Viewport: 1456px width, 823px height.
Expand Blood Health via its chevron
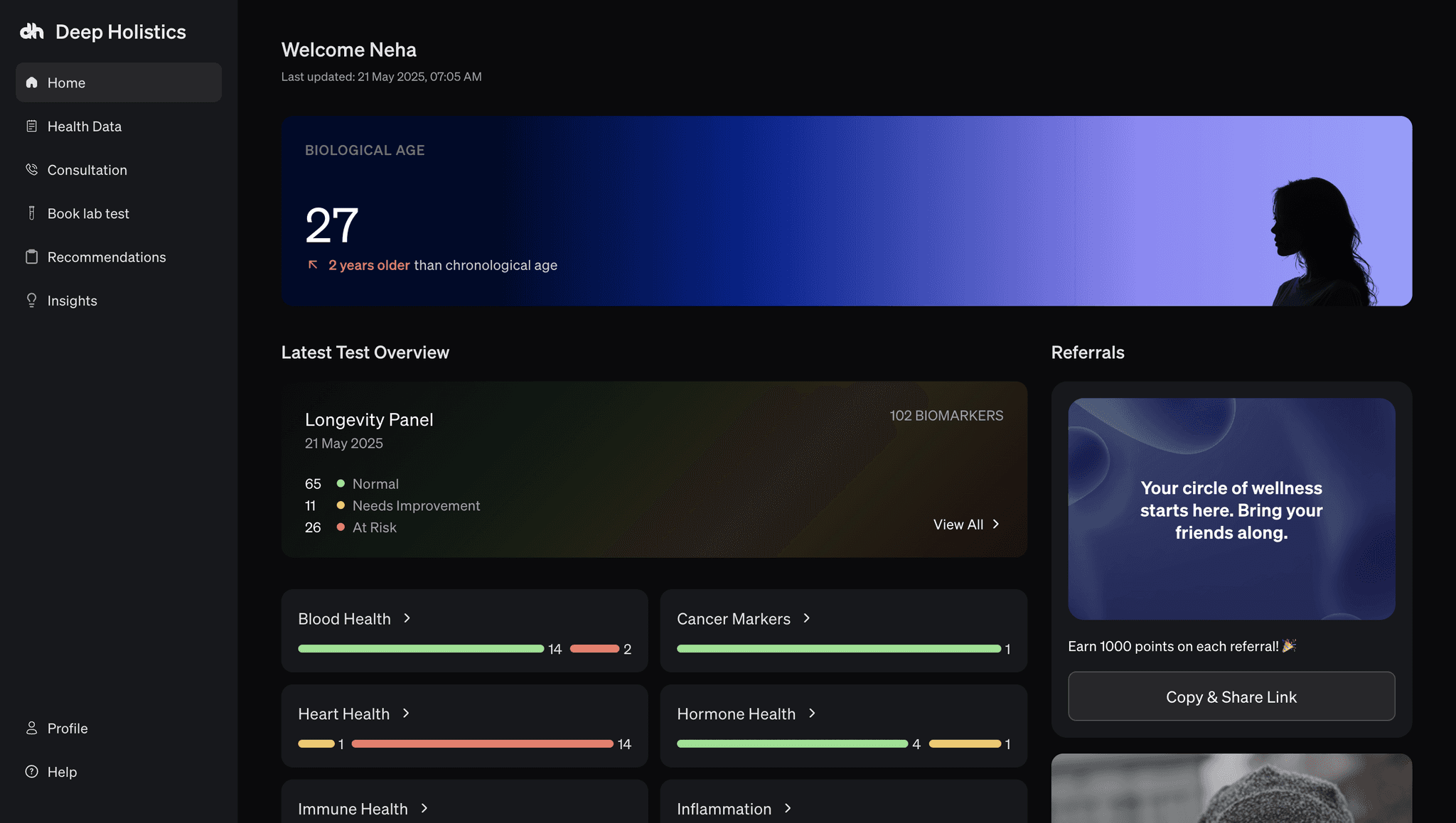[x=407, y=618]
